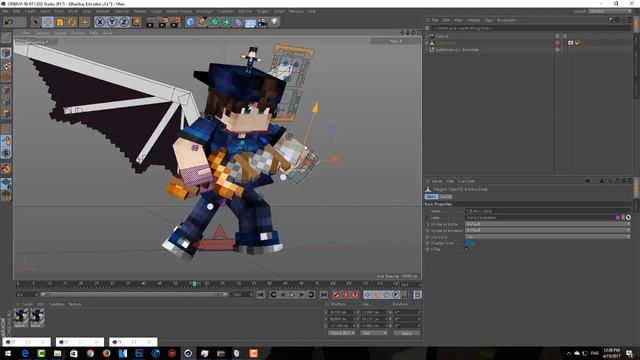
Task: Open Cinema 4D from Windows taskbar
Action: pyautogui.click(x=188, y=353)
